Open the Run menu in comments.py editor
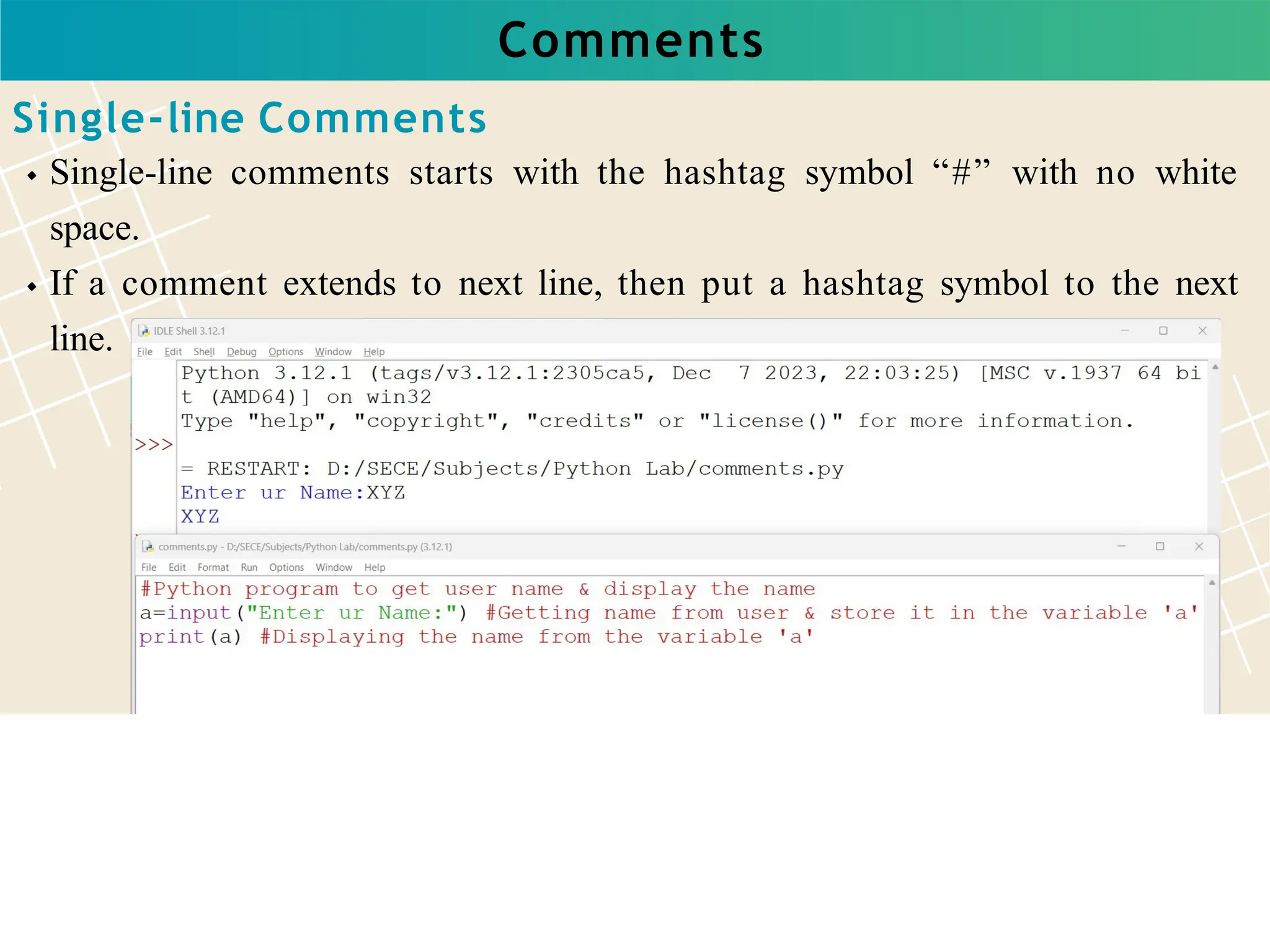The height and width of the screenshot is (952, 1270). [249, 568]
